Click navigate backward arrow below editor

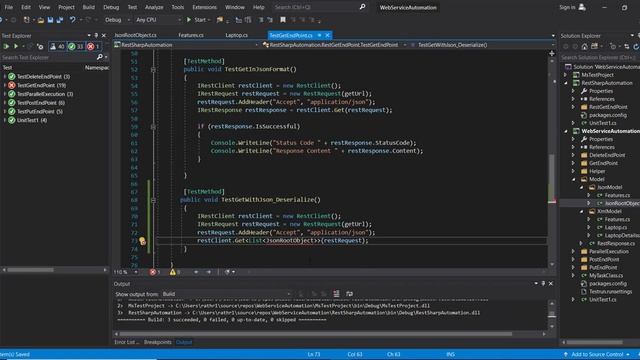coord(196,272)
